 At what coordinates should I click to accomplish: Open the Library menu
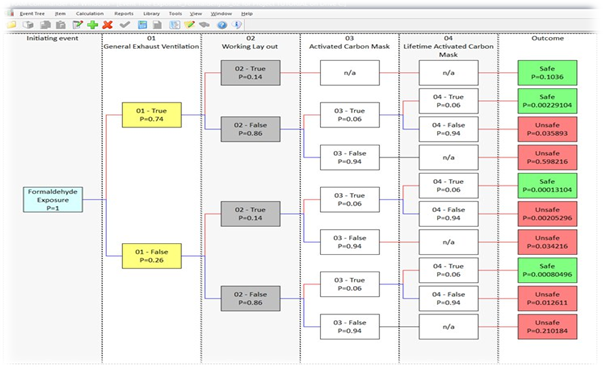(x=152, y=13)
